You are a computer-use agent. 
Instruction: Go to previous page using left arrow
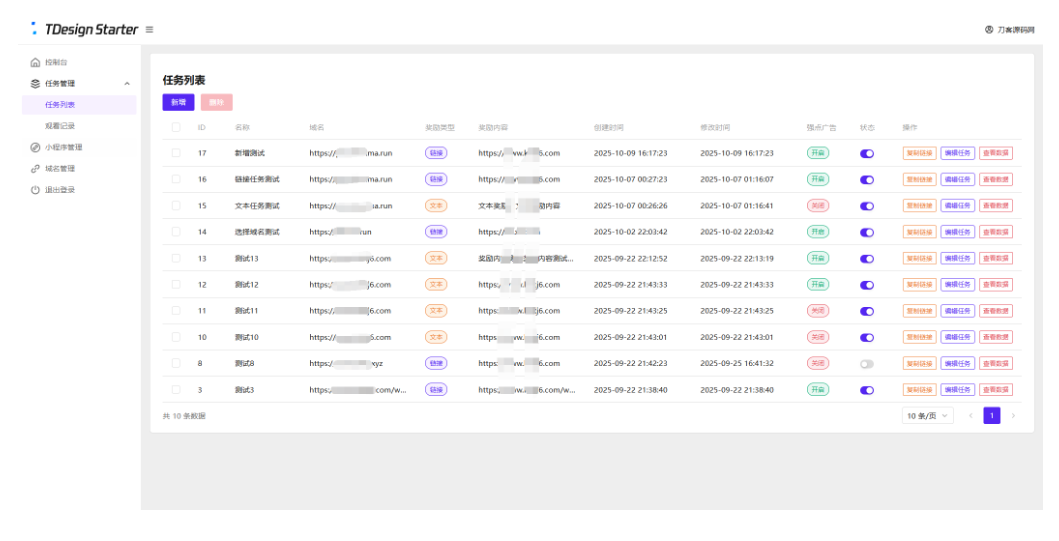(x=970, y=415)
